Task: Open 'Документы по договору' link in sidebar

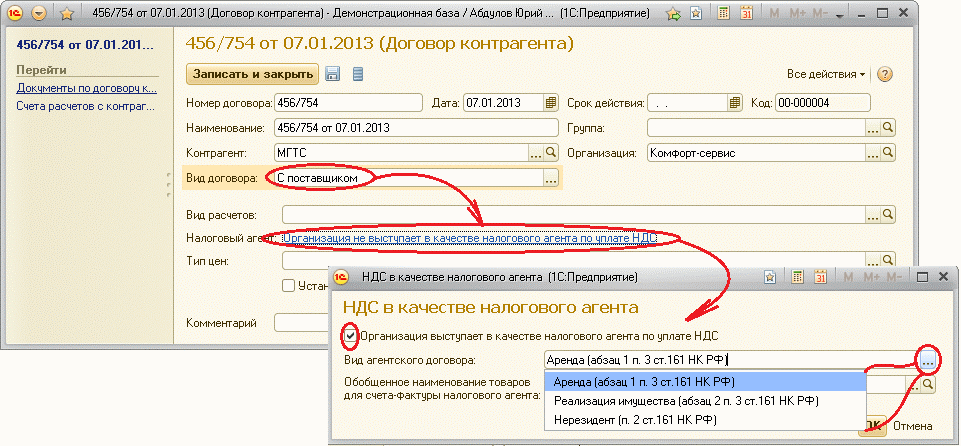Action: coord(86,88)
